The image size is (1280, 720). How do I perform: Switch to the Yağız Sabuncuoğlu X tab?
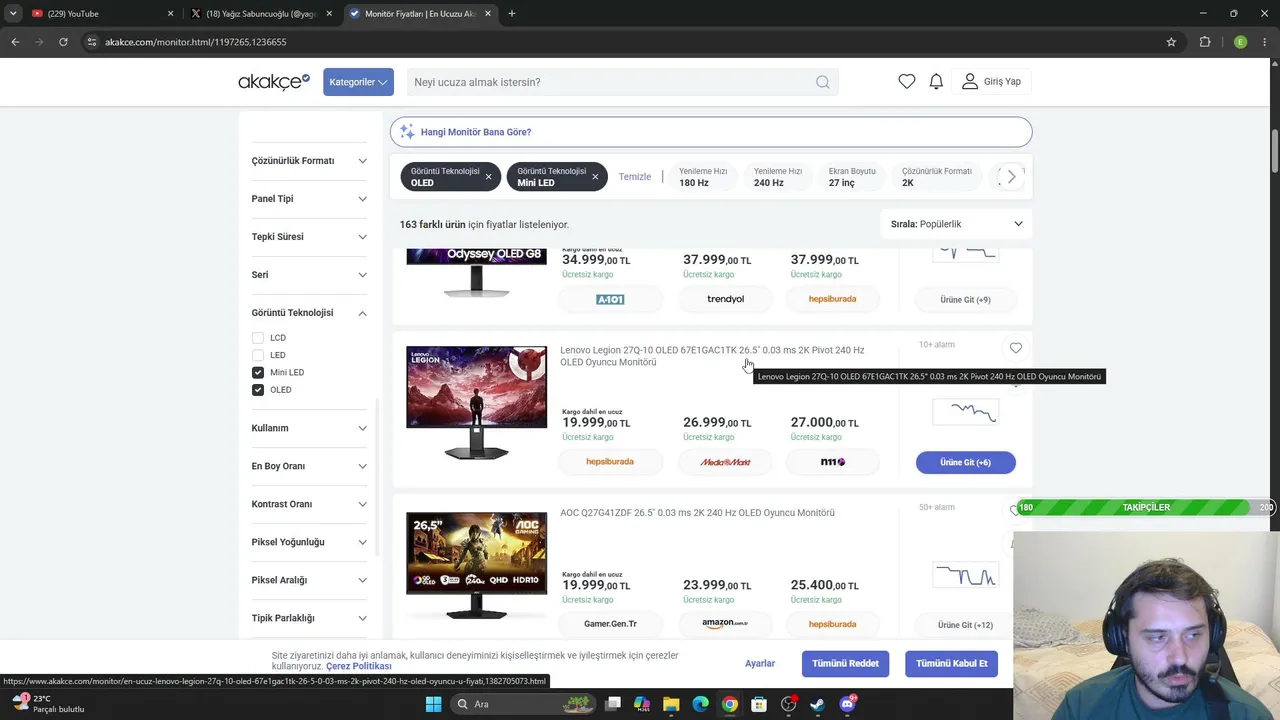point(263,14)
